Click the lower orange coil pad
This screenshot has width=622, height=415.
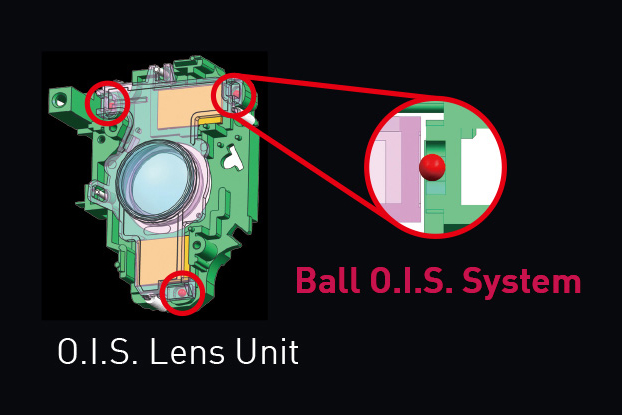pos(159,260)
